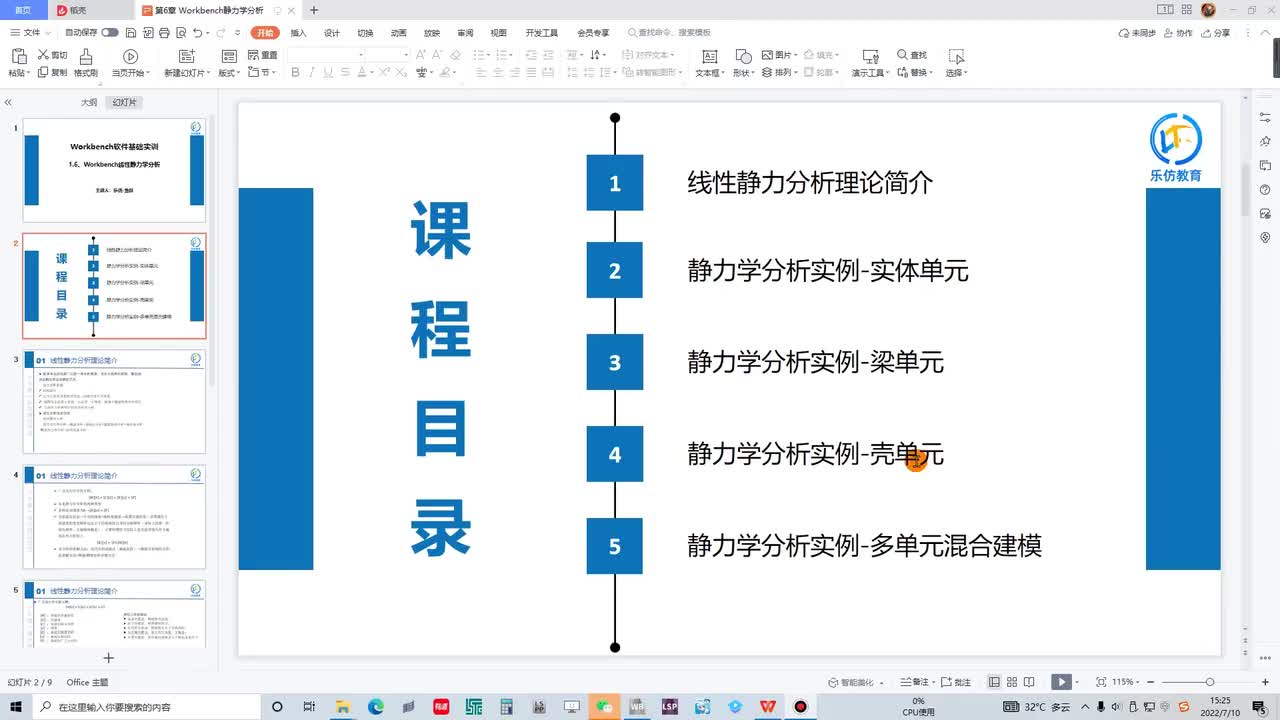Open the Section (节) dropdown
The width and height of the screenshot is (1280, 720).
click(x=262, y=73)
